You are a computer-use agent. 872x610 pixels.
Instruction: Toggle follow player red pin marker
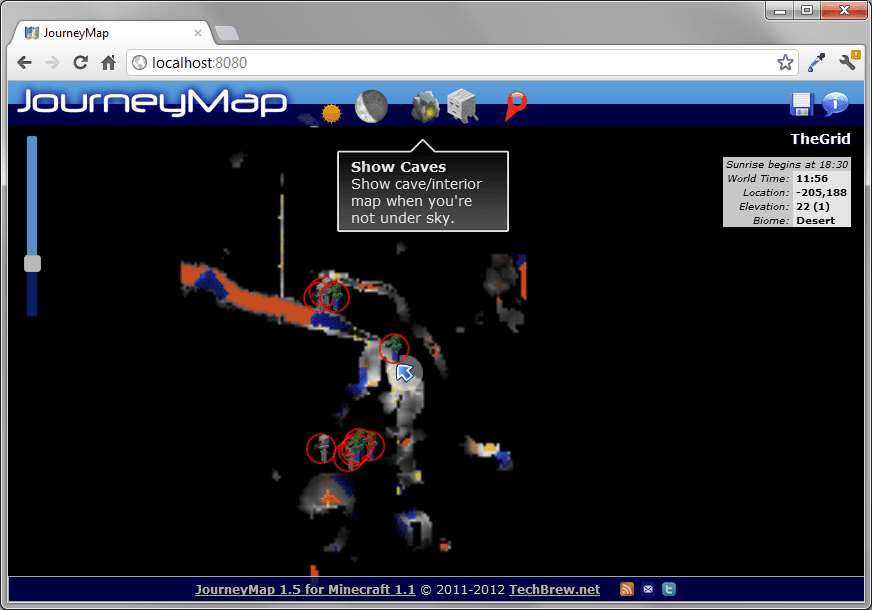point(515,105)
